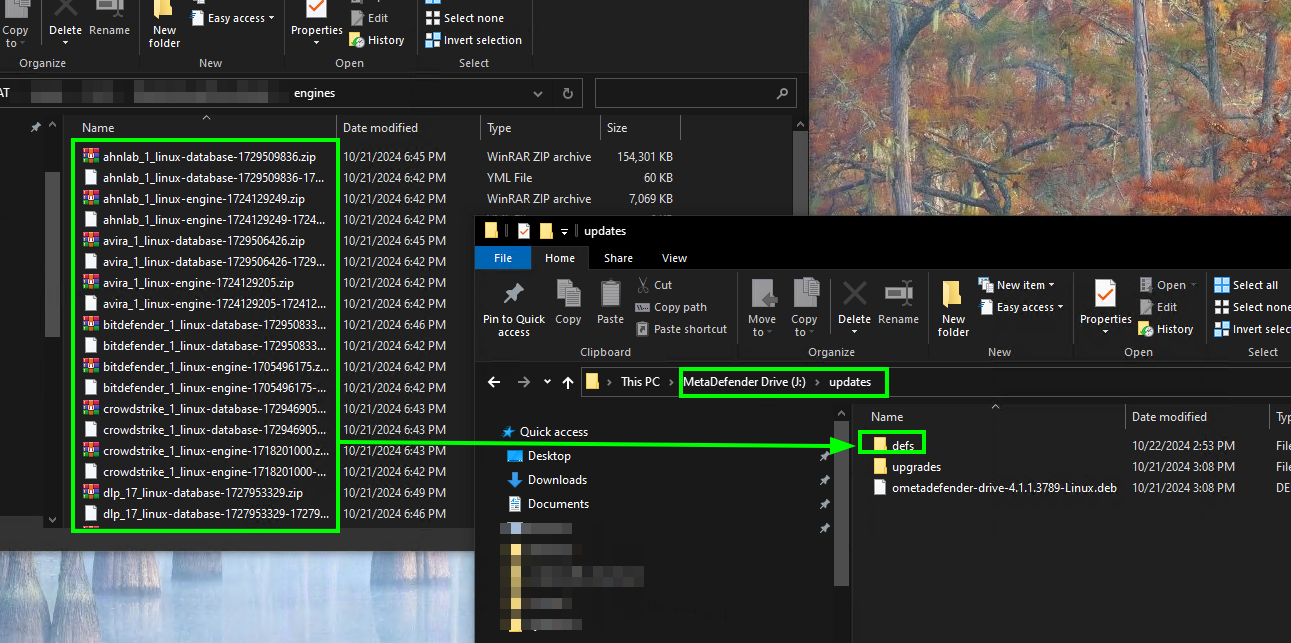Expand engines address bar history dropdown
This screenshot has height=643, width=1291.
tap(538, 94)
